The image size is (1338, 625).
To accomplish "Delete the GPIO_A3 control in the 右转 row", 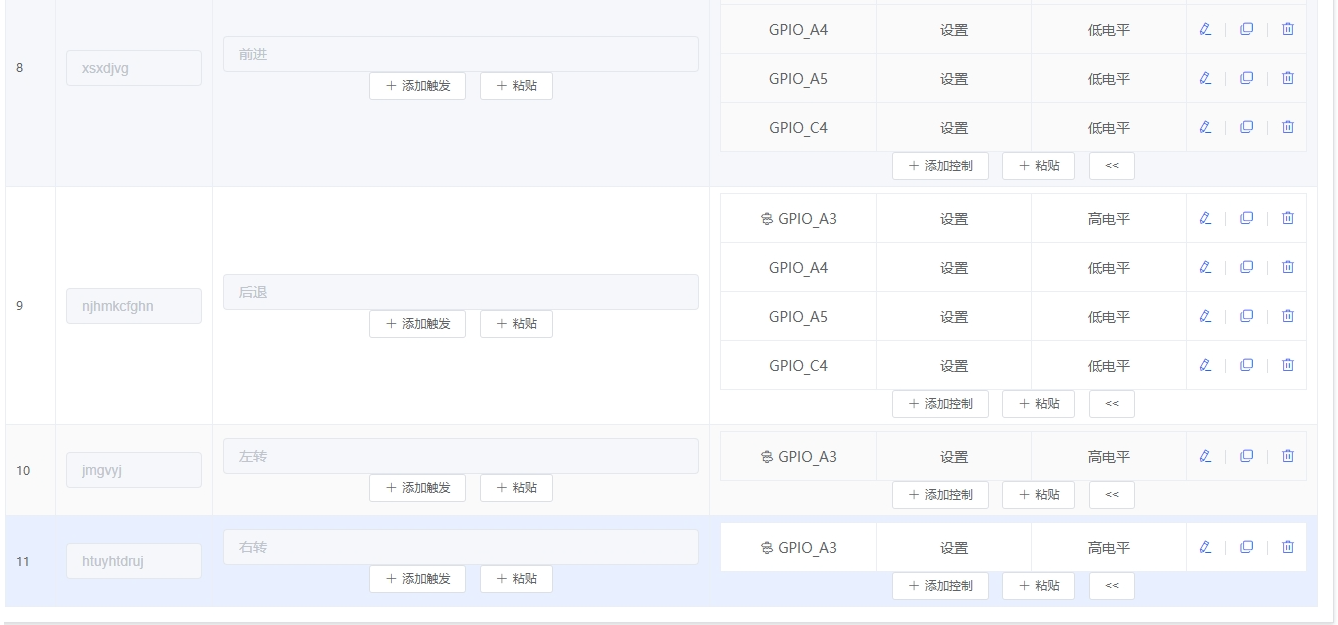I will point(1287,547).
